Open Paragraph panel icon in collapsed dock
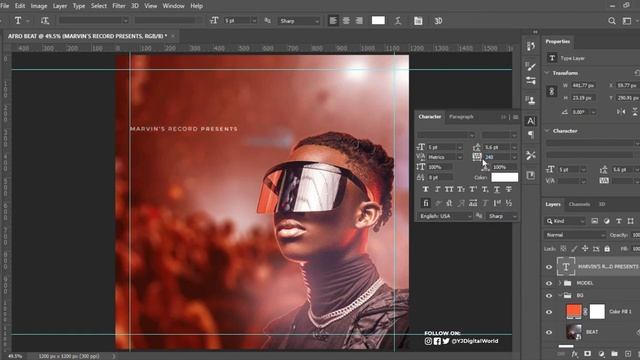This screenshot has height=360, width=640. click(531, 135)
